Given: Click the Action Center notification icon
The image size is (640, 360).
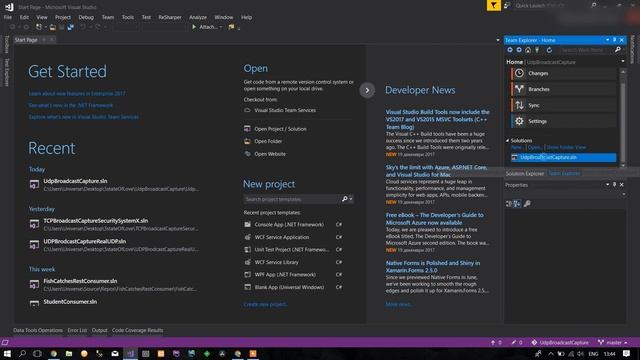Looking at the screenshot, I should pyautogui.click(x=627, y=353).
